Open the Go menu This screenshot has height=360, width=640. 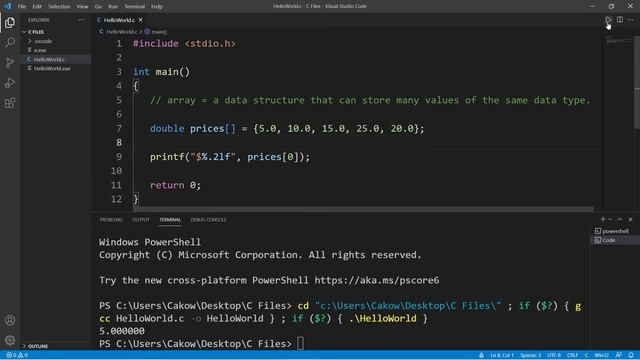(x=98, y=7)
